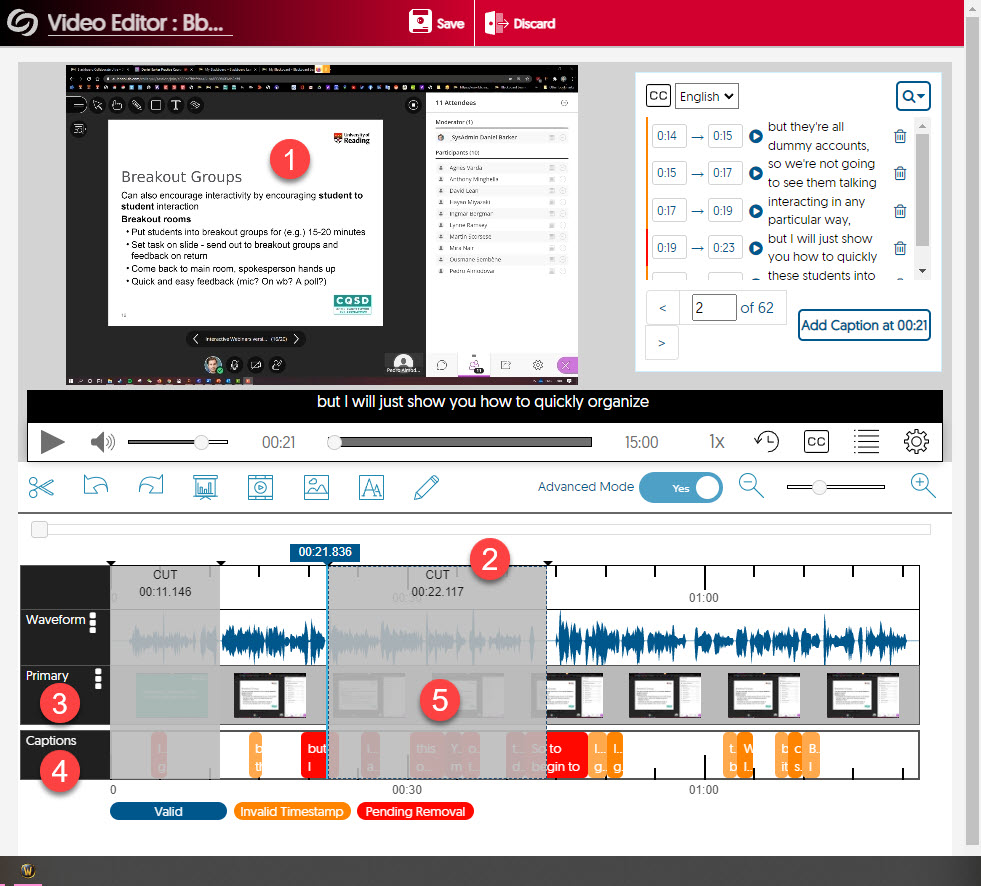This screenshot has width=981, height=886.
Task: Delete the caption 'so we're not going'
Action: click(900, 173)
